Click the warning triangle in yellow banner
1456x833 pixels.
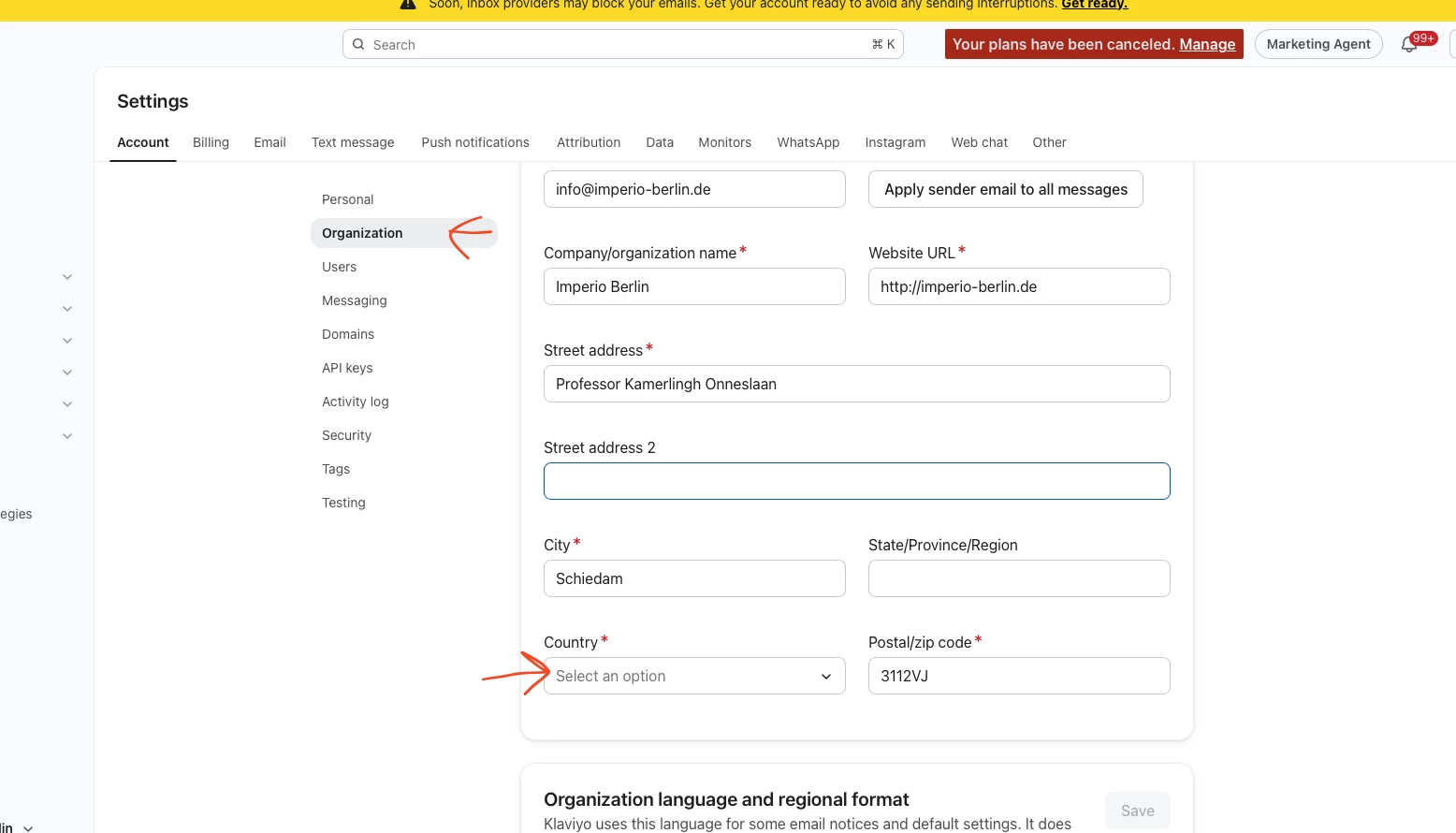coord(408,4)
